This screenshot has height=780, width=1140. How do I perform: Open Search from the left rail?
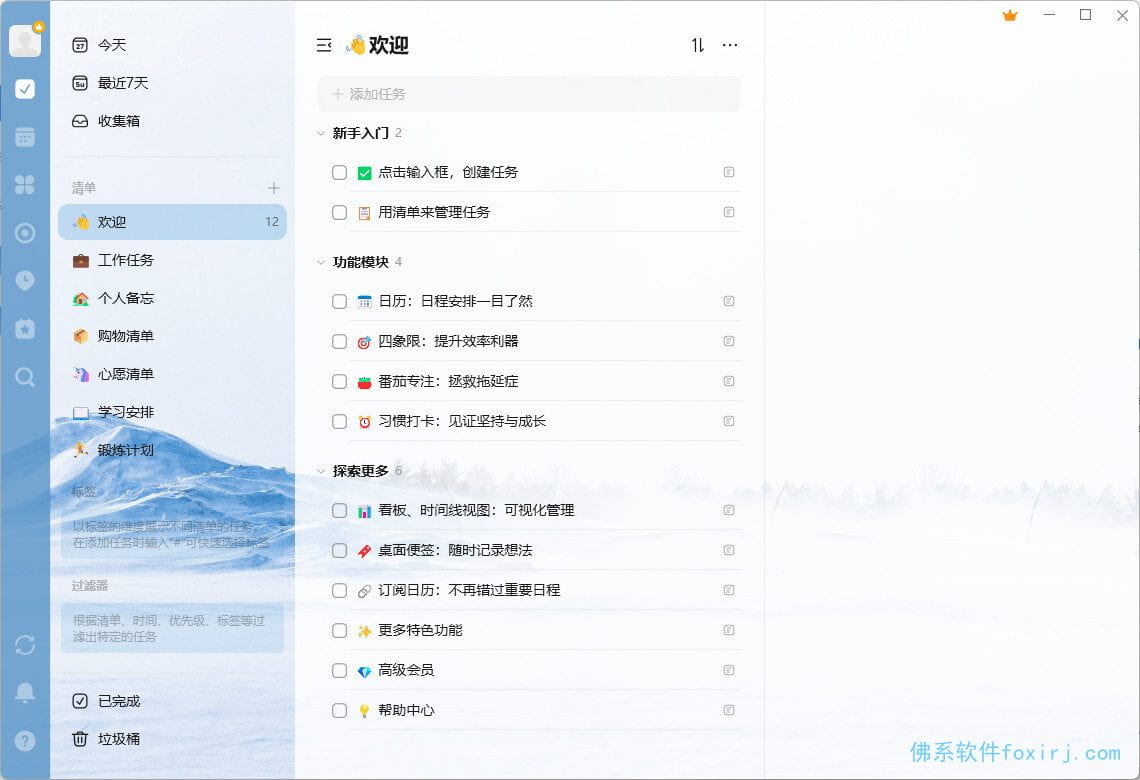[25, 377]
